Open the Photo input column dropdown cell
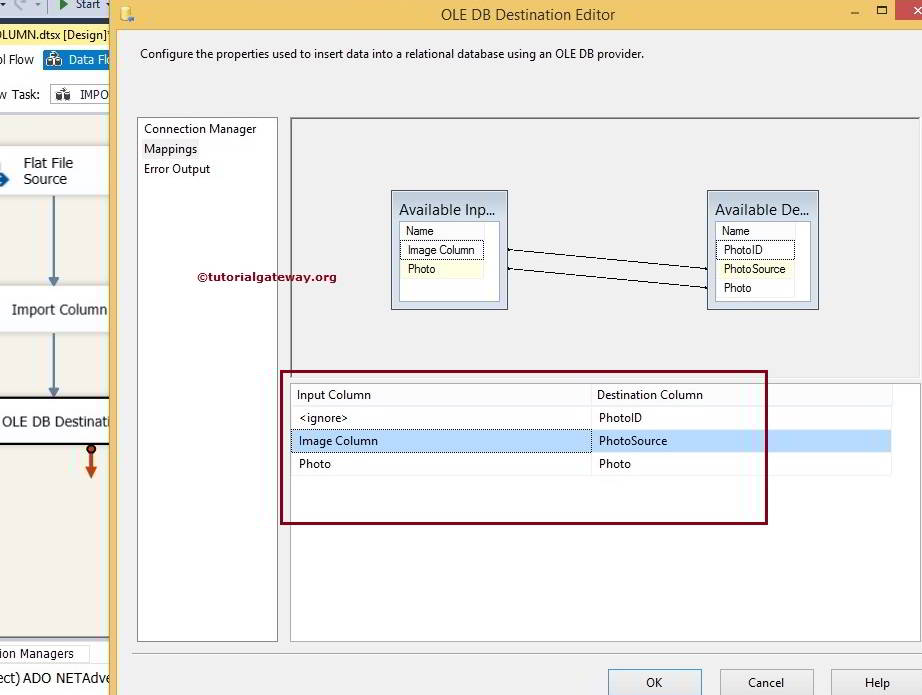The width and height of the screenshot is (922, 695). (440, 464)
